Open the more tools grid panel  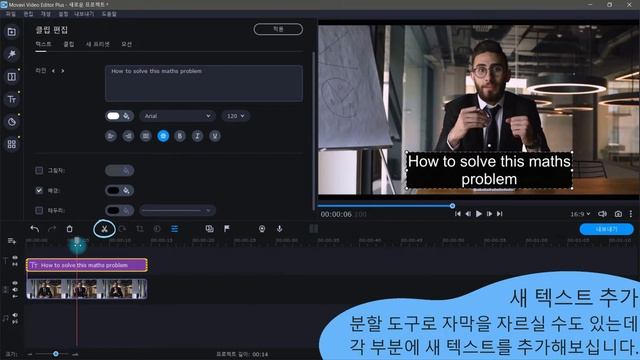11,144
